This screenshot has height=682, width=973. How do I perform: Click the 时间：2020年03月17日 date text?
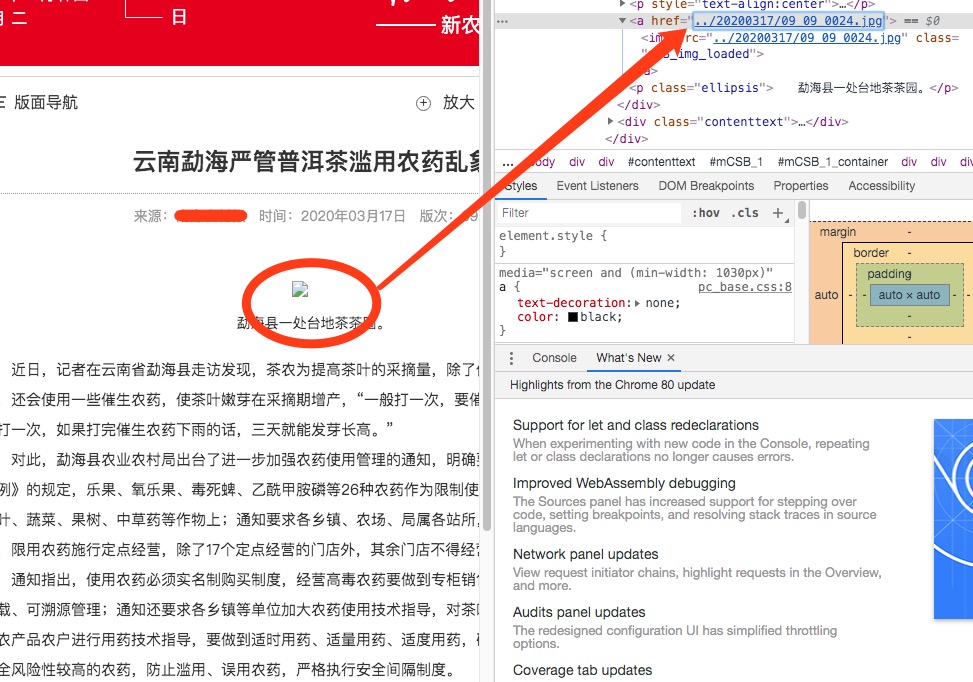(x=332, y=216)
